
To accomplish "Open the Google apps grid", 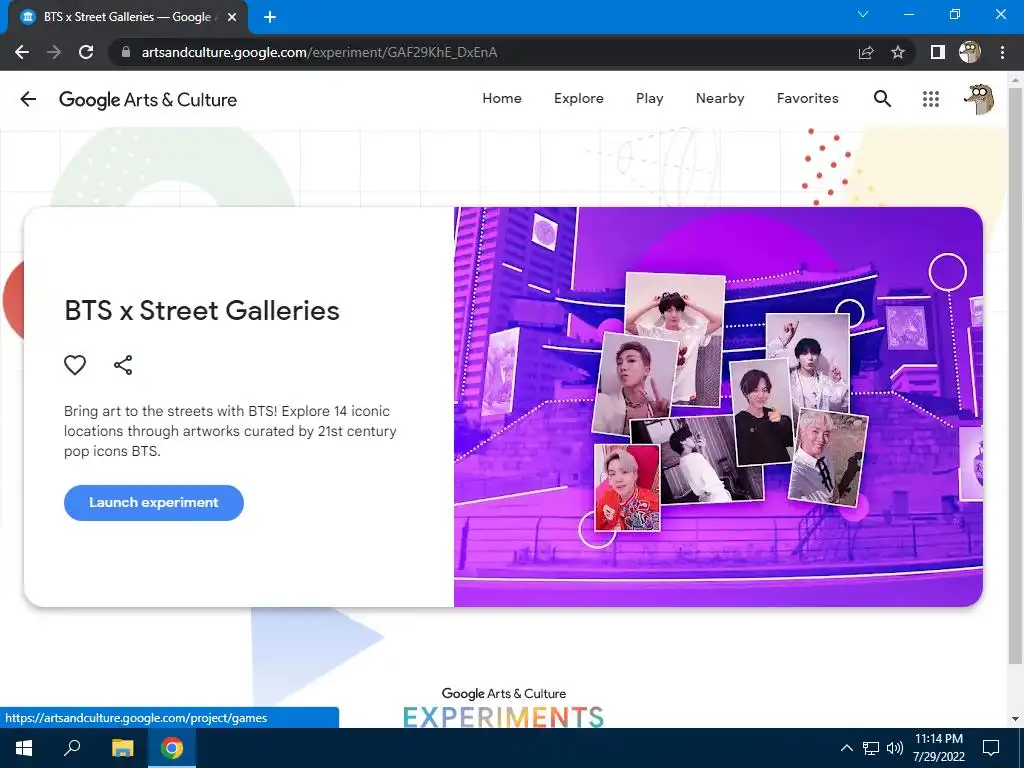I will pos(931,99).
